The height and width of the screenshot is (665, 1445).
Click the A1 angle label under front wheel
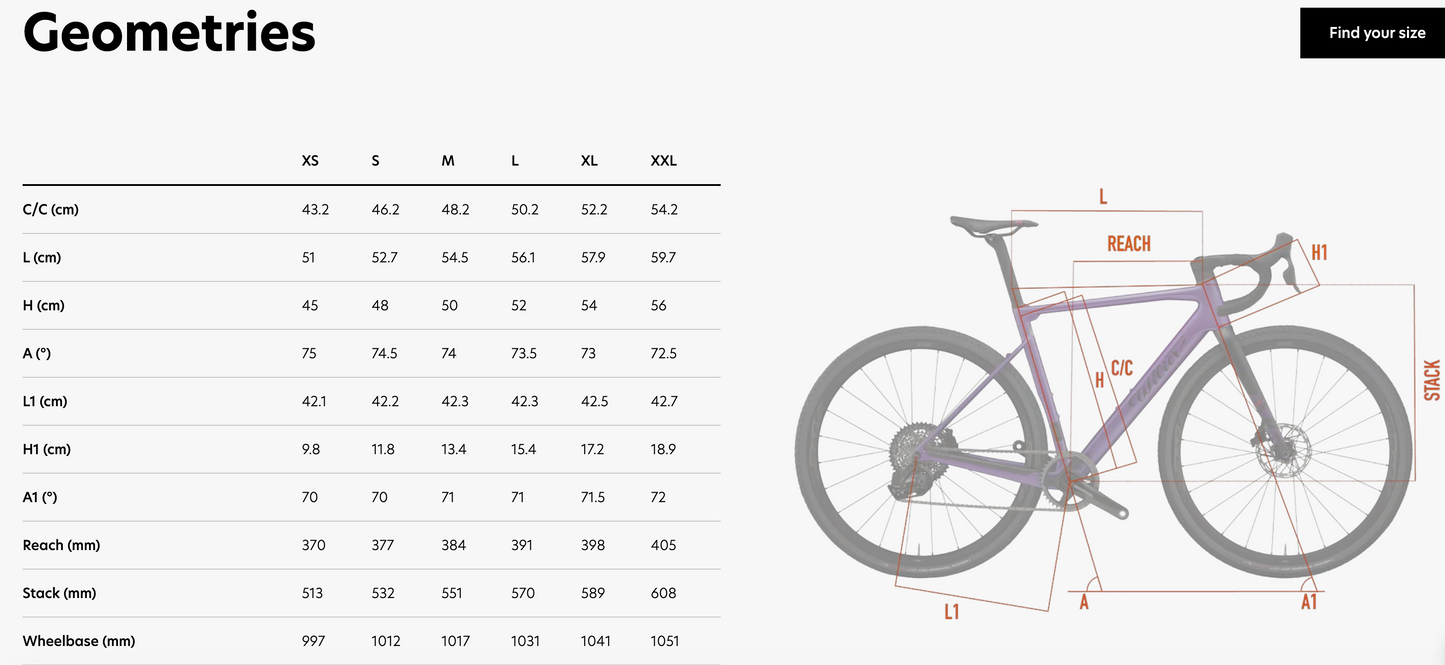1308,602
